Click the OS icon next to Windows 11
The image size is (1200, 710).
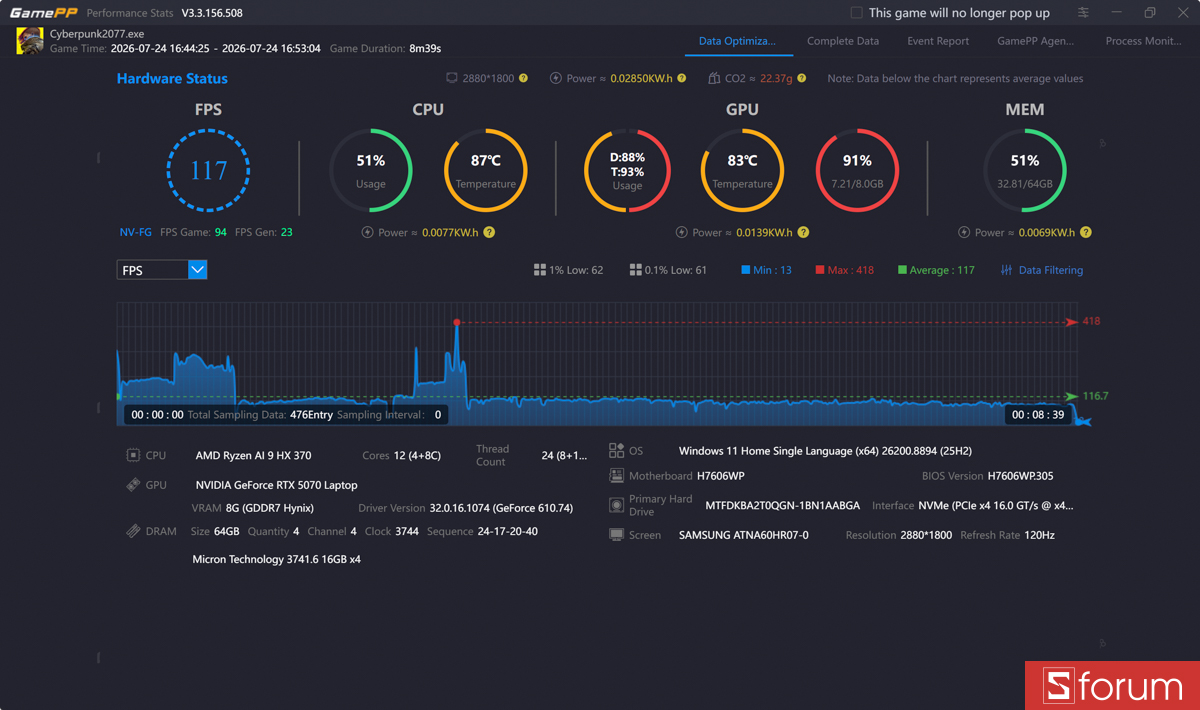pos(616,451)
